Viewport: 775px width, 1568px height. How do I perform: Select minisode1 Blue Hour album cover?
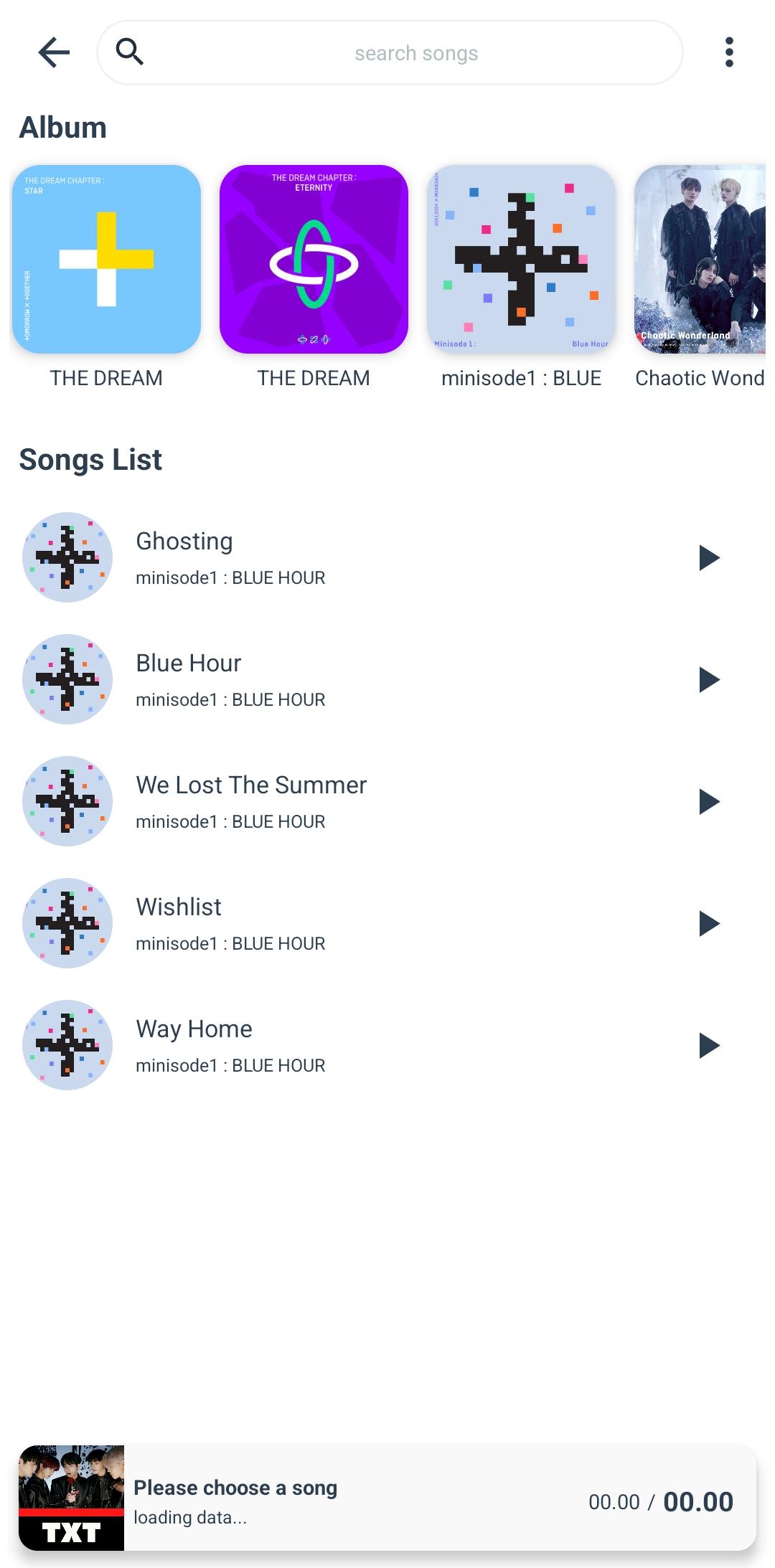pyautogui.click(x=521, y=259)
